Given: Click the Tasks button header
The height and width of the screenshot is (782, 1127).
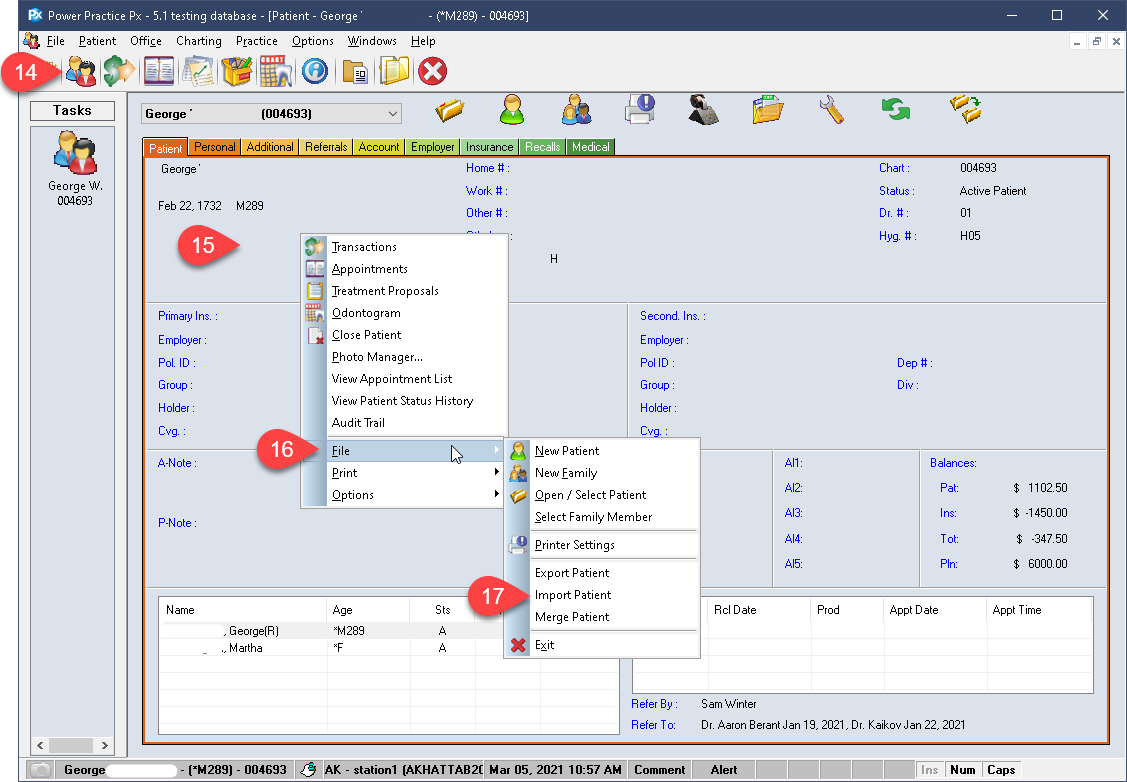Looking at the screenshot, I should tap(72, 110).
